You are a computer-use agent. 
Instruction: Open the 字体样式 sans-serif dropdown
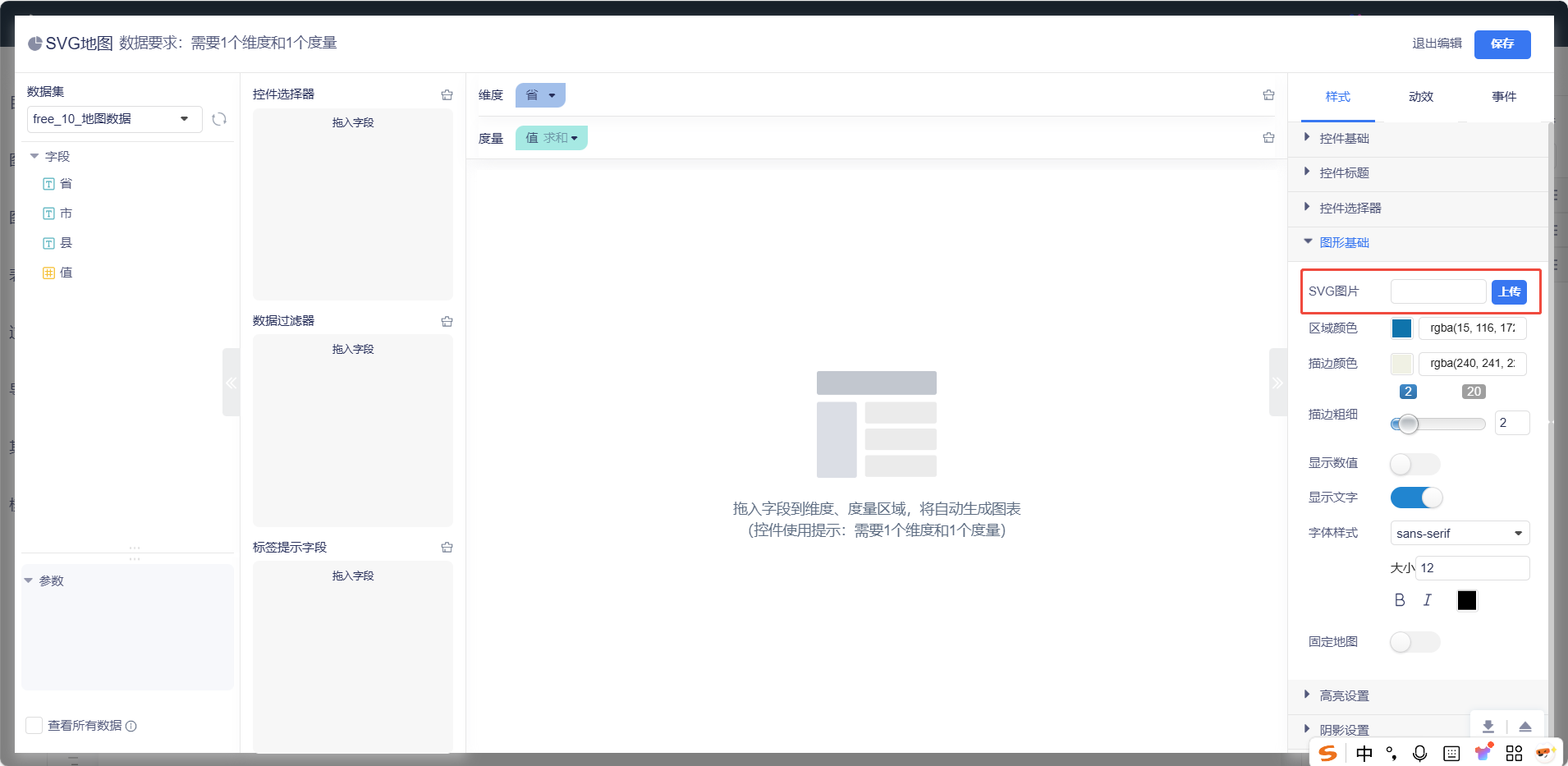(1459, 533)
